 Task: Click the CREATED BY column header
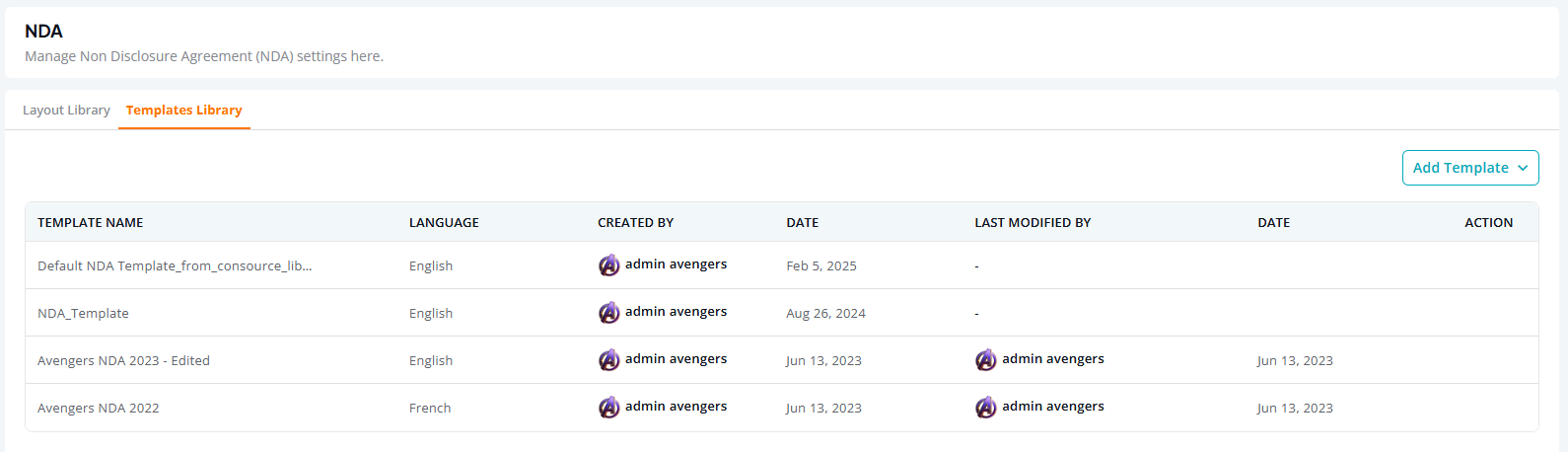(636, 223)
